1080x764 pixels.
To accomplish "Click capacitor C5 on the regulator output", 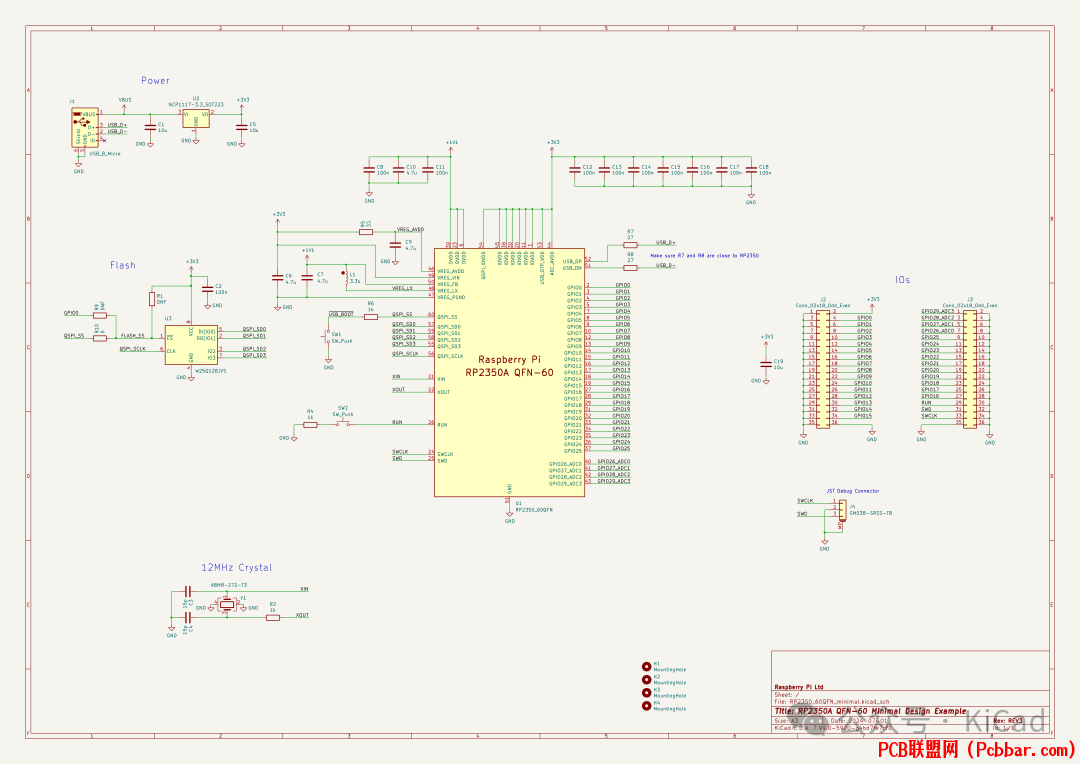I will [x=241, y=127].
